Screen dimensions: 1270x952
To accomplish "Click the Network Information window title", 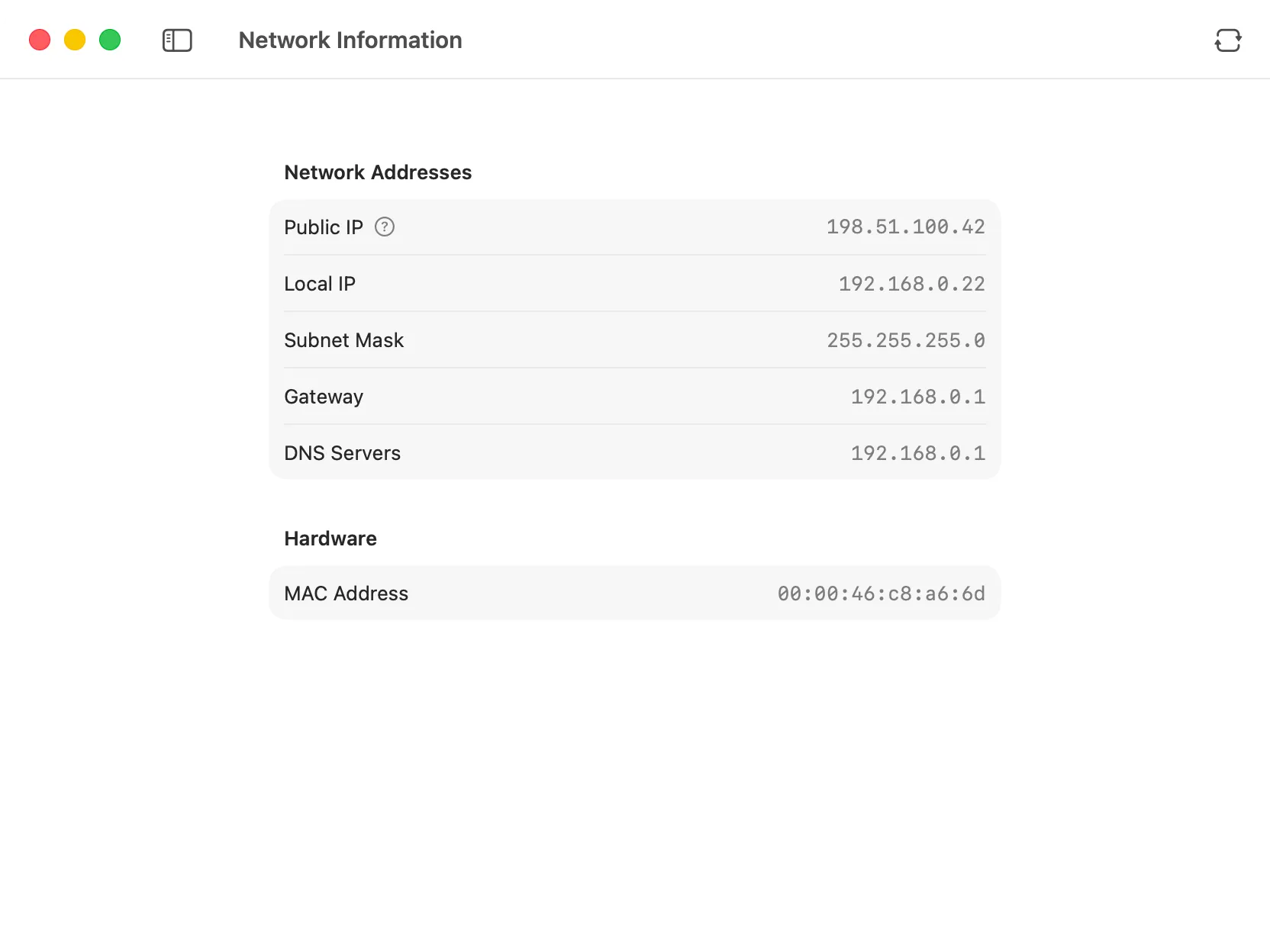I will 350,40.
